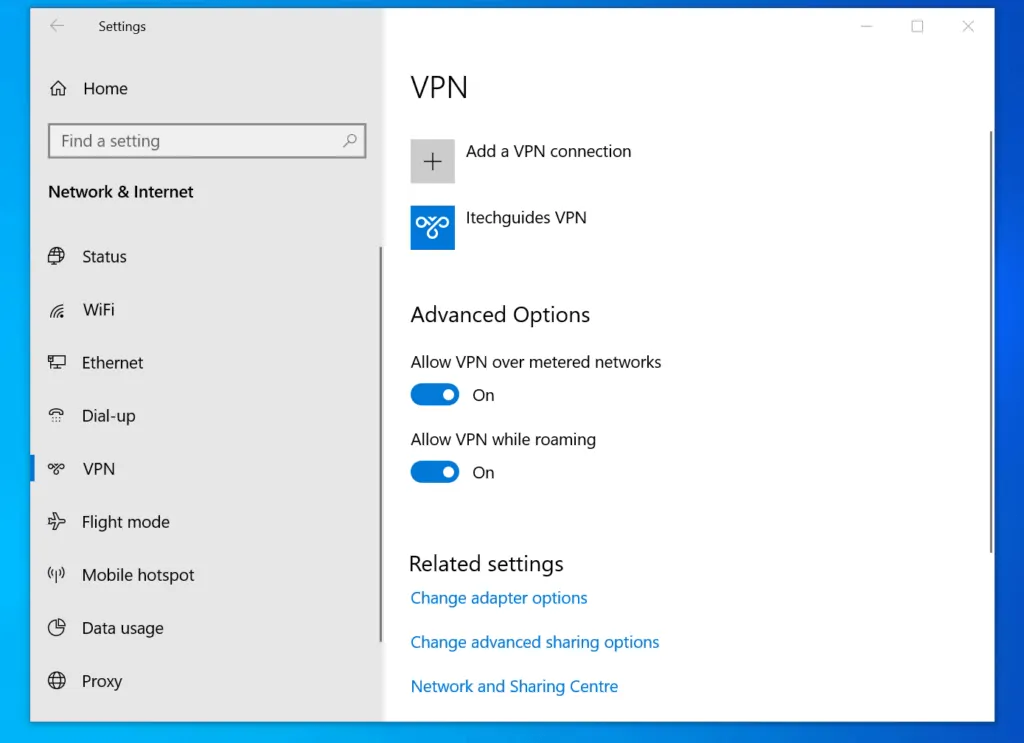Select the Flight mode airplane icon

(56, 521)
